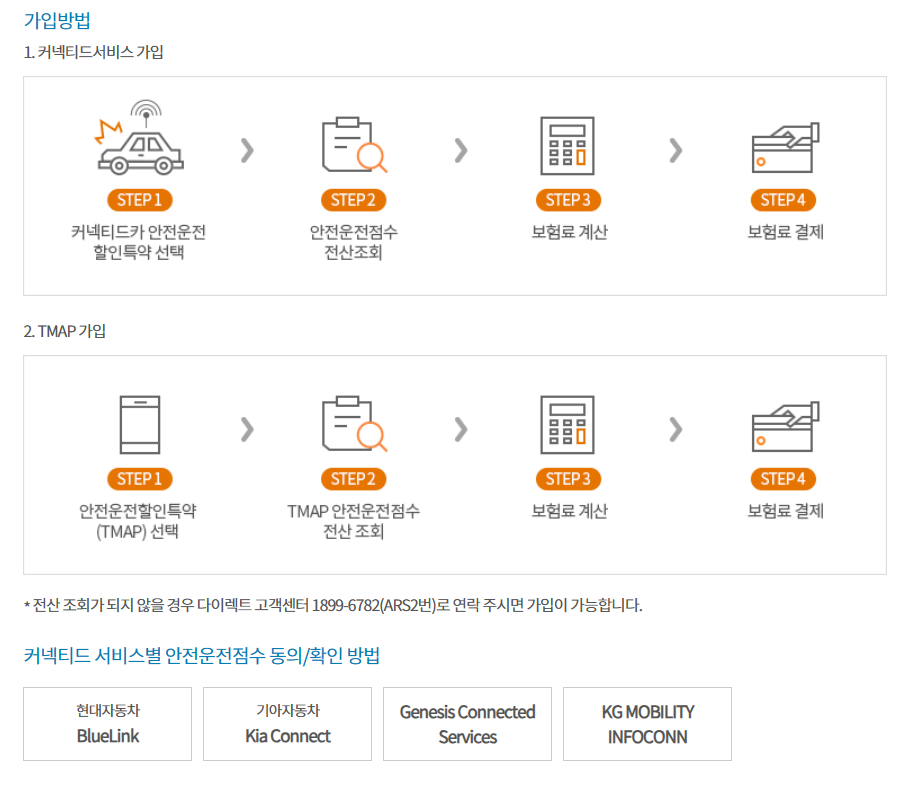Click STEP 3 badge in TMAP section
The width and height of the screenshot is (914, 785).
(568, 479)
